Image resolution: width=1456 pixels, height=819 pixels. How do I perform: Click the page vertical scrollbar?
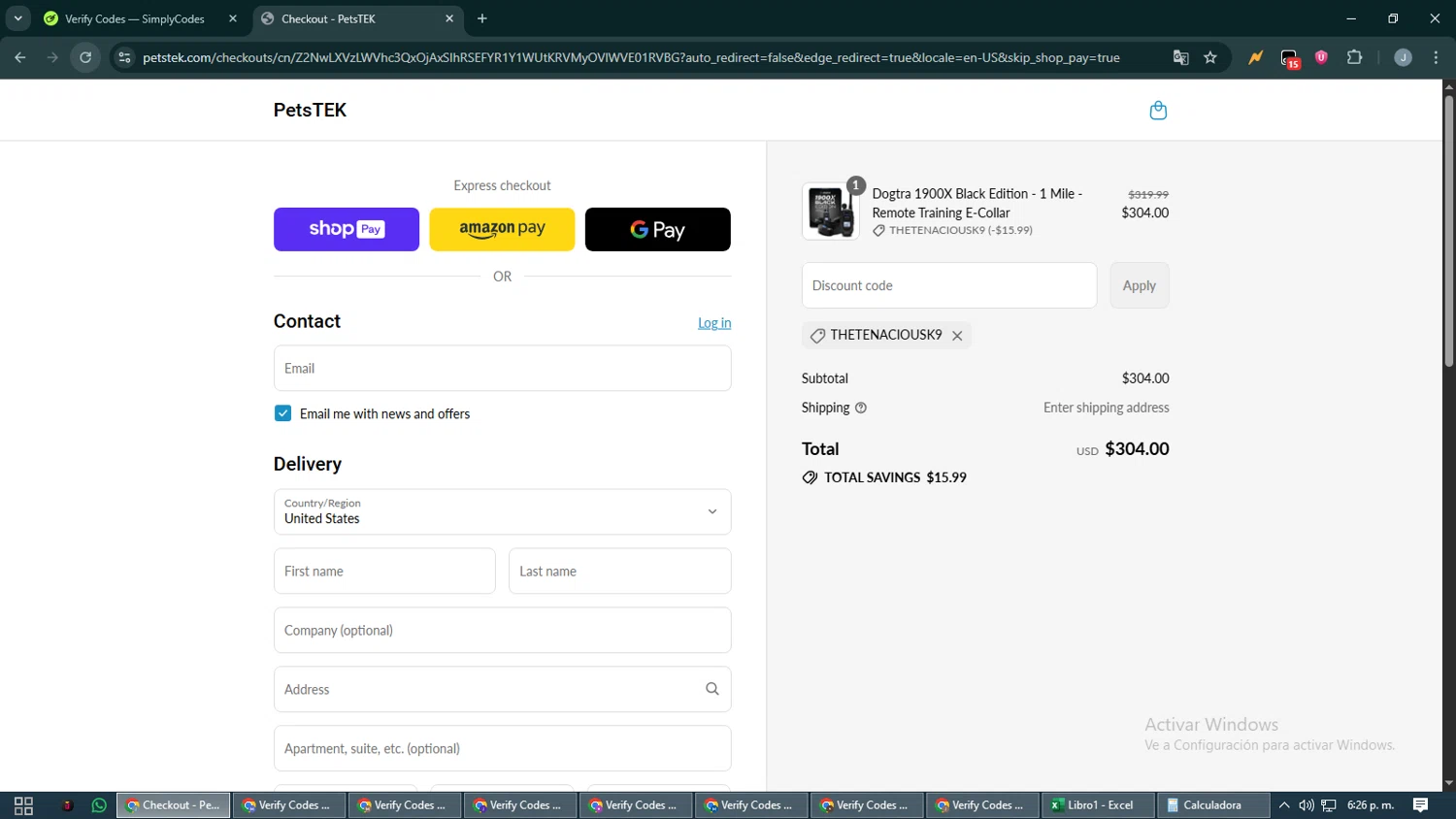[x=1448, y=231]
